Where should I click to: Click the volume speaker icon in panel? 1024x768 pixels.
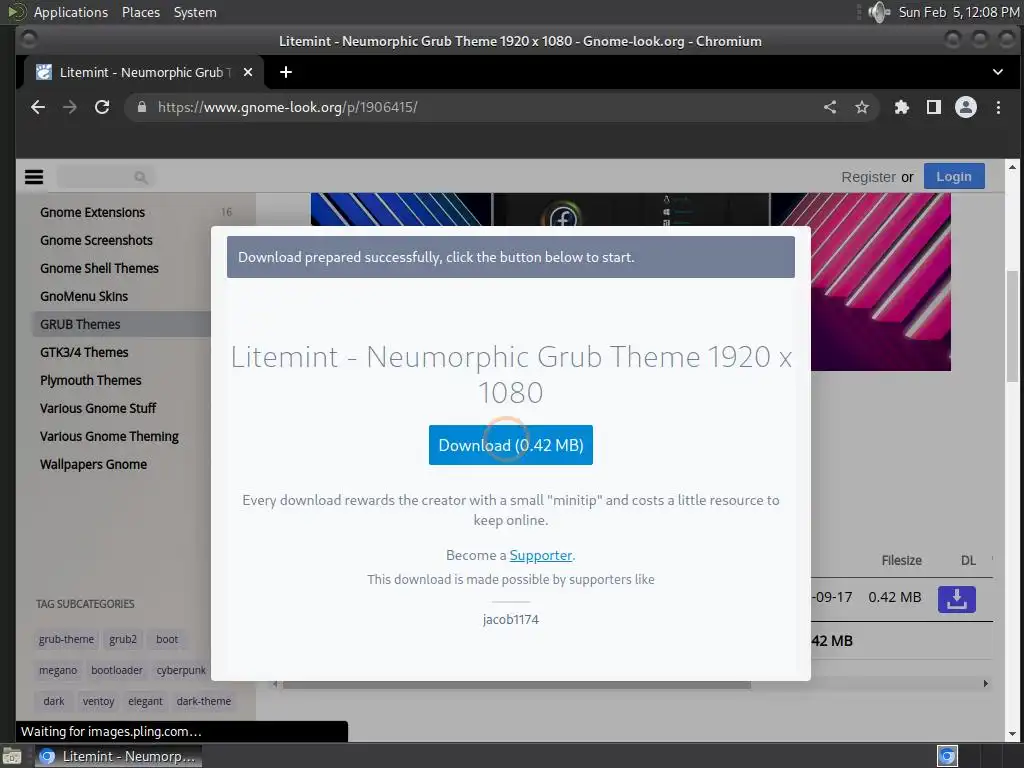pos(879,12)
